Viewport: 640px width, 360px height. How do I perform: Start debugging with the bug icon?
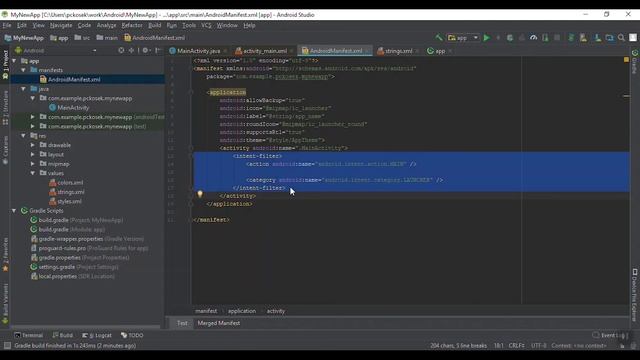[x=510, y=38]
